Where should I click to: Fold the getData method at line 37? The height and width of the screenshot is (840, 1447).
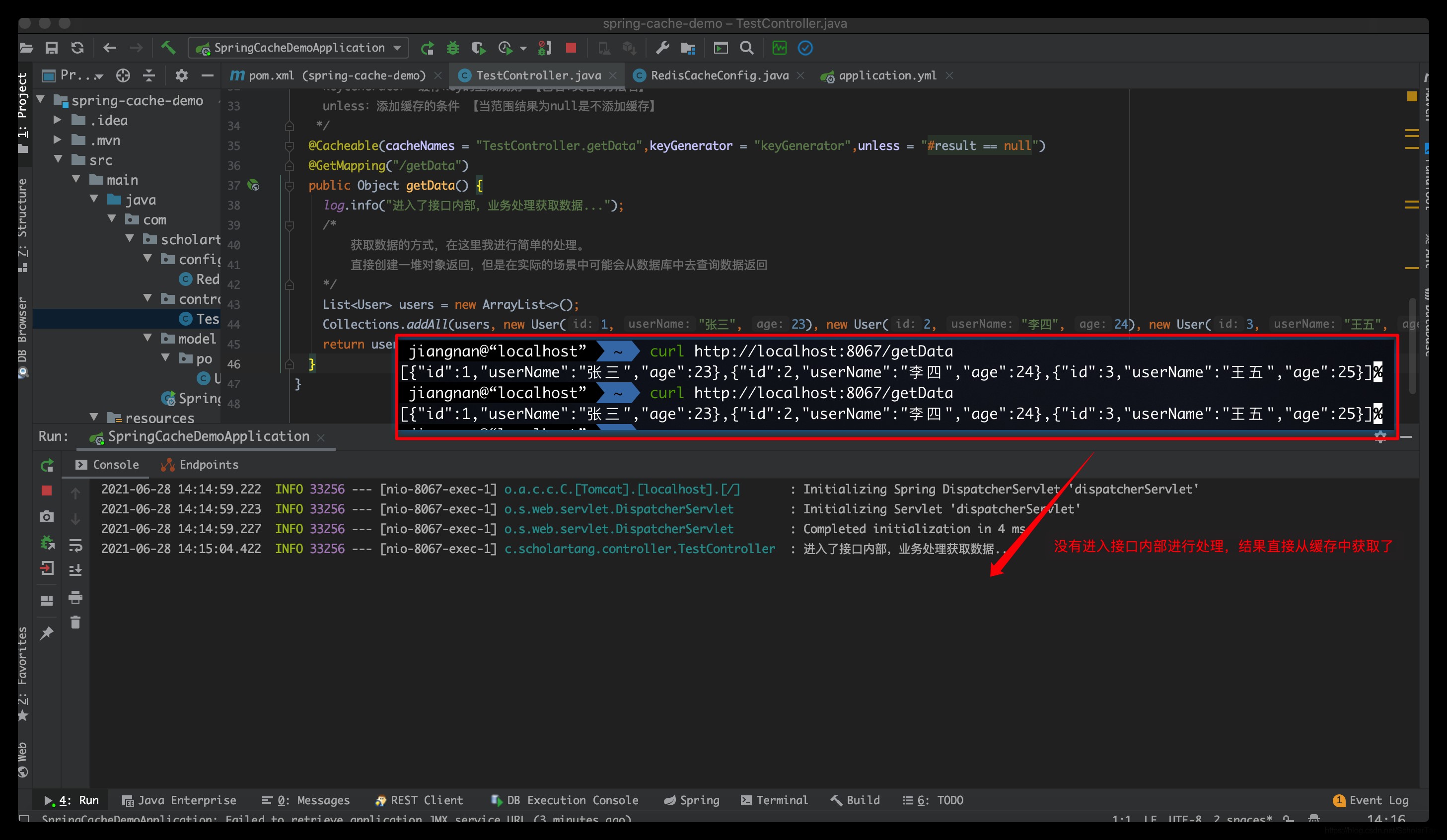pos(289,186)
